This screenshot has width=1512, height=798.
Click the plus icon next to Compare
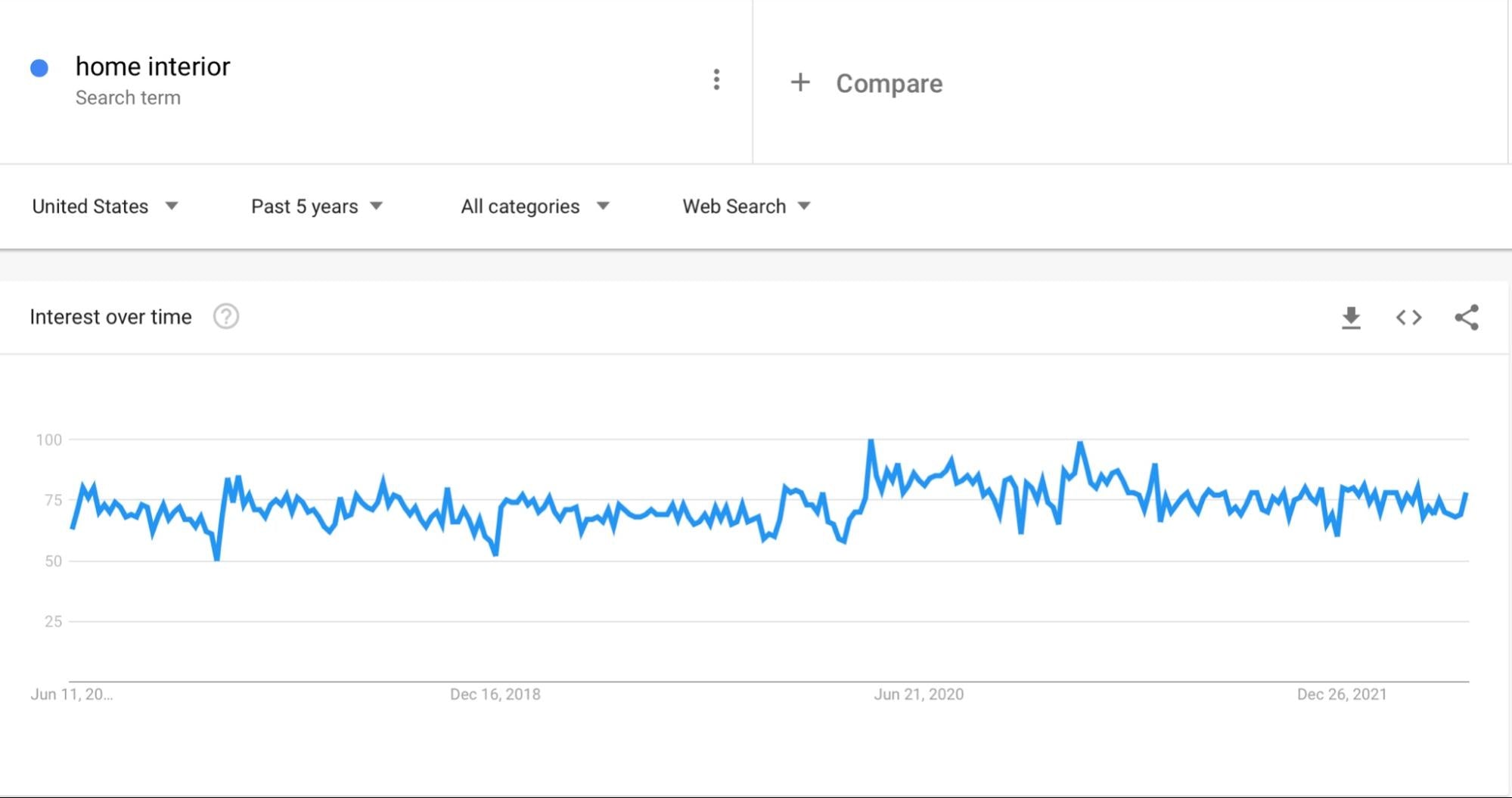(x=799, y=82)
